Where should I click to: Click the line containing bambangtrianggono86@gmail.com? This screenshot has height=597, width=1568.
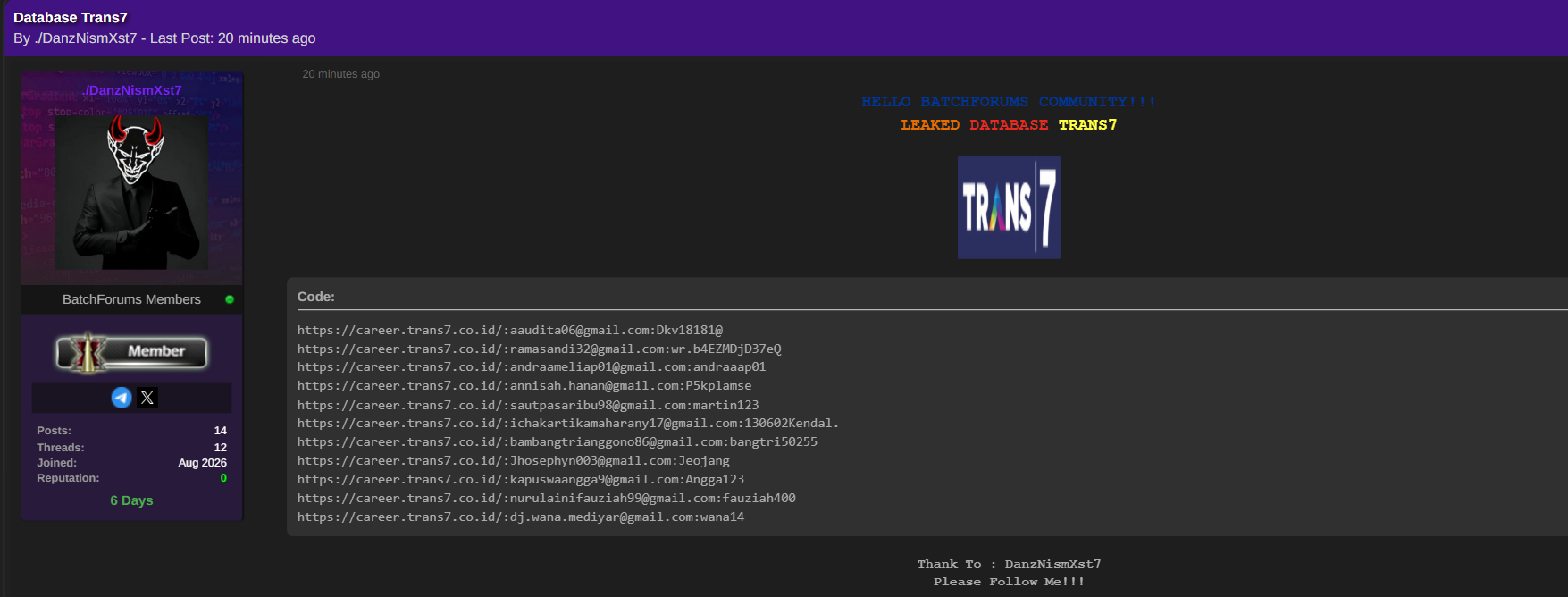tap(558, 442)
